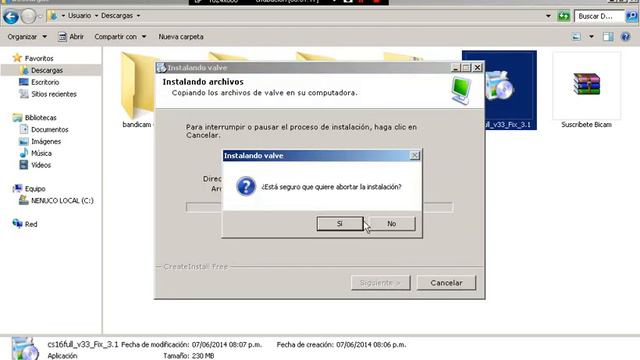Expand the arrow after Descargas breadcrumb

pos(138,16)
